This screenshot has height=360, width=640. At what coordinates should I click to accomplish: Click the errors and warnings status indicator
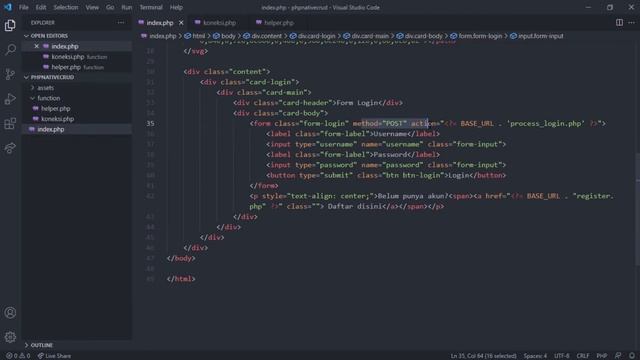point(18,356)
